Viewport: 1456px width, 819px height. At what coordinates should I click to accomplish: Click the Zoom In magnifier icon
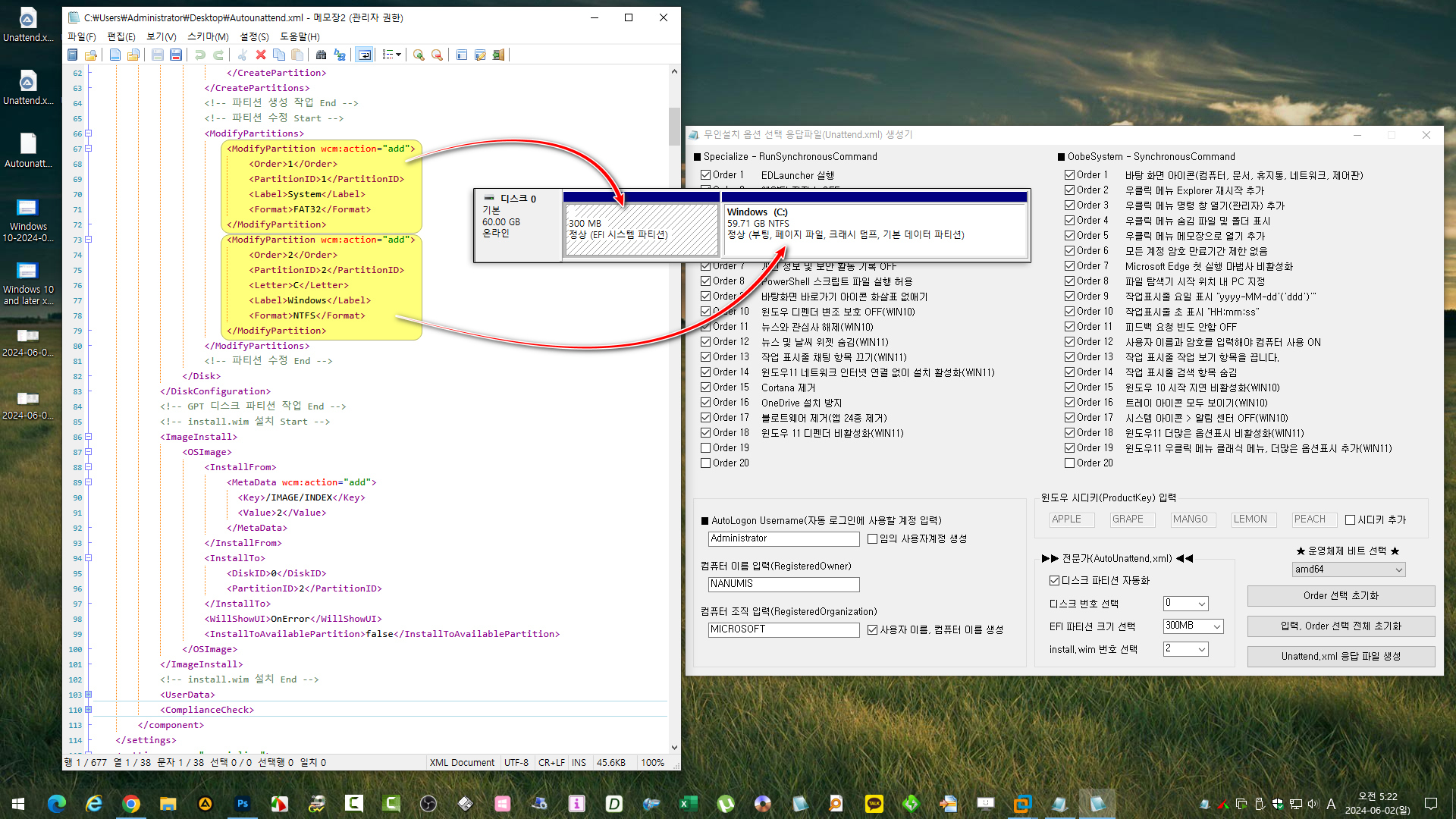[419, 55]
